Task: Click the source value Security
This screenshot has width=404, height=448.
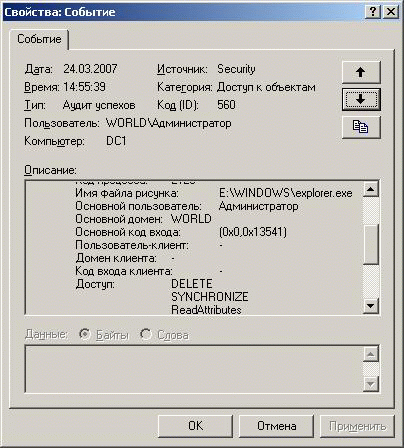Action: (236, 69)
